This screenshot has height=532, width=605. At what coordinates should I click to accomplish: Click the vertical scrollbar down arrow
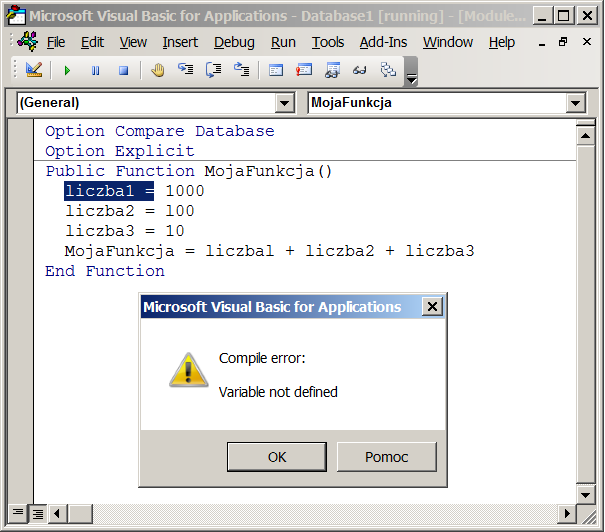point(585,494)
